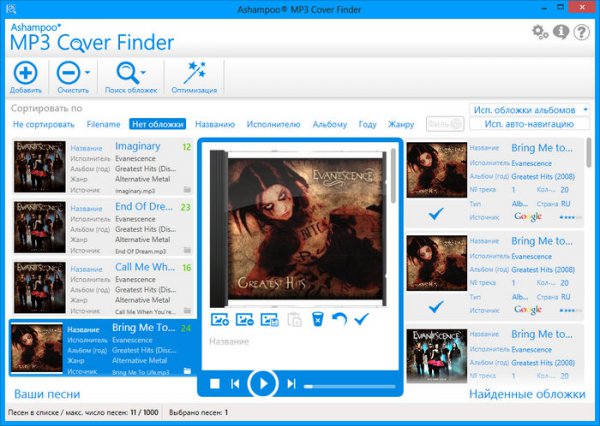Click the app icon in the title bar

tap(11, 8)
